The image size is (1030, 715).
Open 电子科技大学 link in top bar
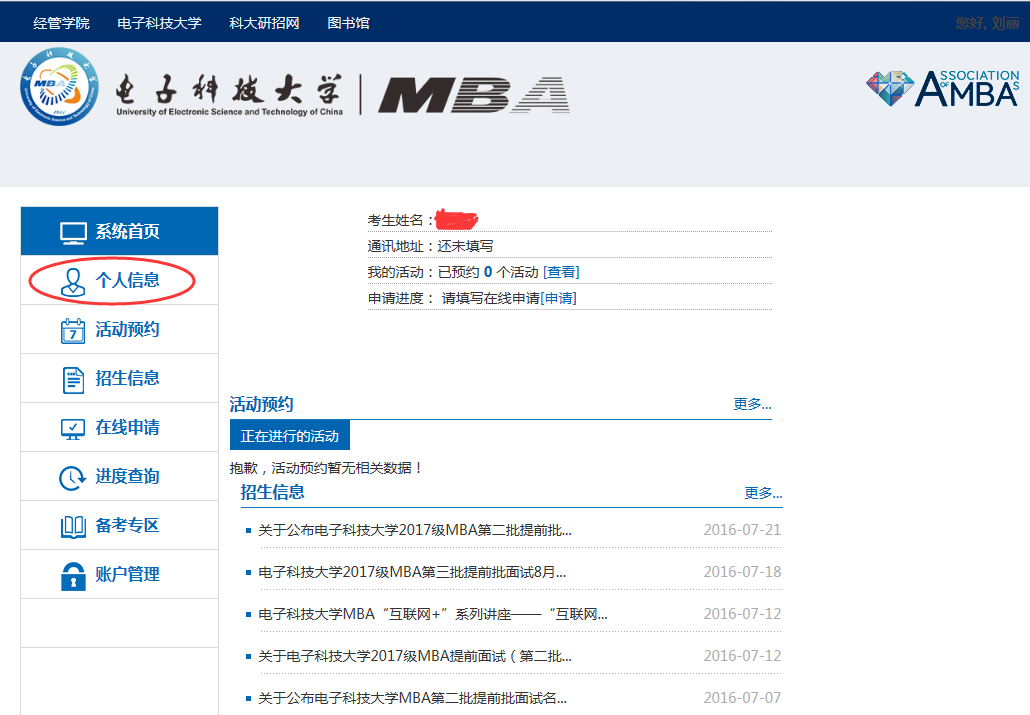point(159,23)
